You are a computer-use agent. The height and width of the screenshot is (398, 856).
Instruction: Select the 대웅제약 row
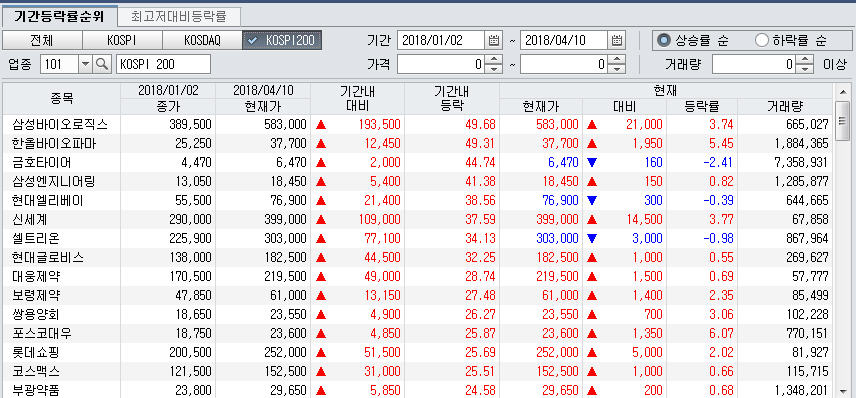pyautogui.click(x=418, y=276)
